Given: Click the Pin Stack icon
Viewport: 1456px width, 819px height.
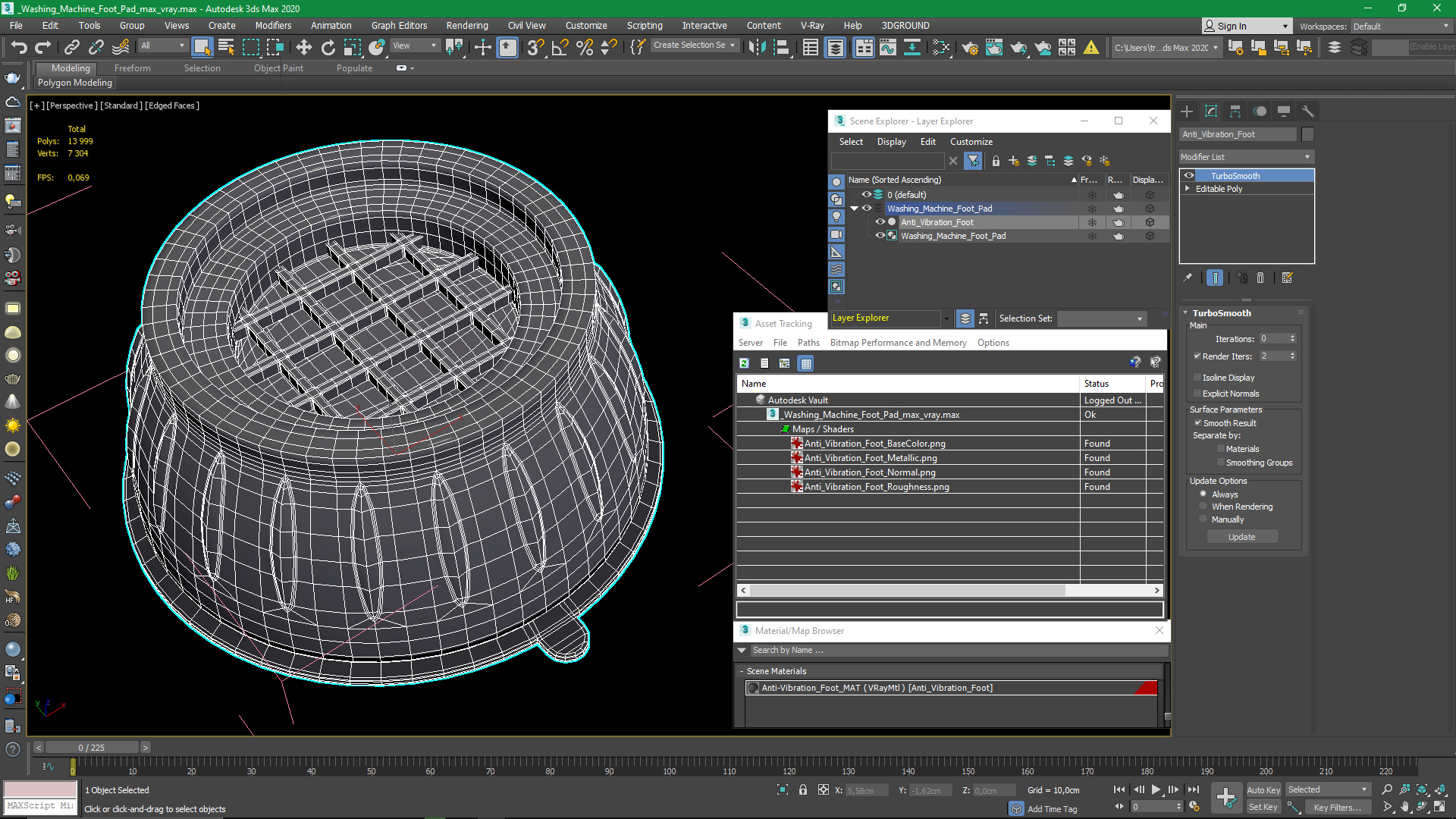Looking at the screenshot, I should click(1188, 278).
